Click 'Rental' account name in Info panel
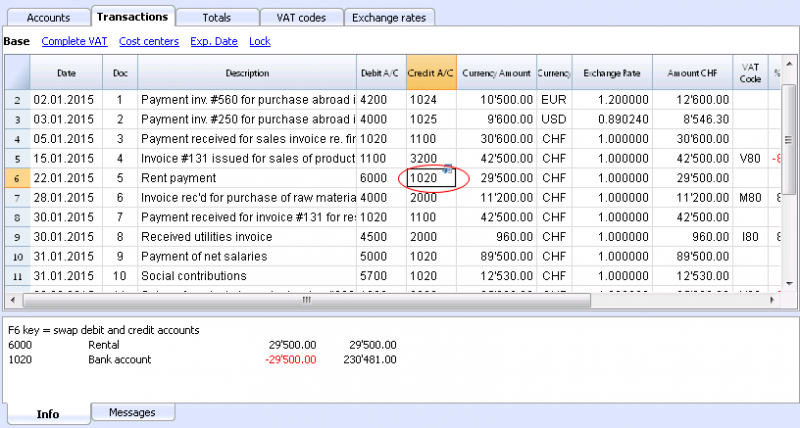800x428 pixels. [x=104, y=345]
